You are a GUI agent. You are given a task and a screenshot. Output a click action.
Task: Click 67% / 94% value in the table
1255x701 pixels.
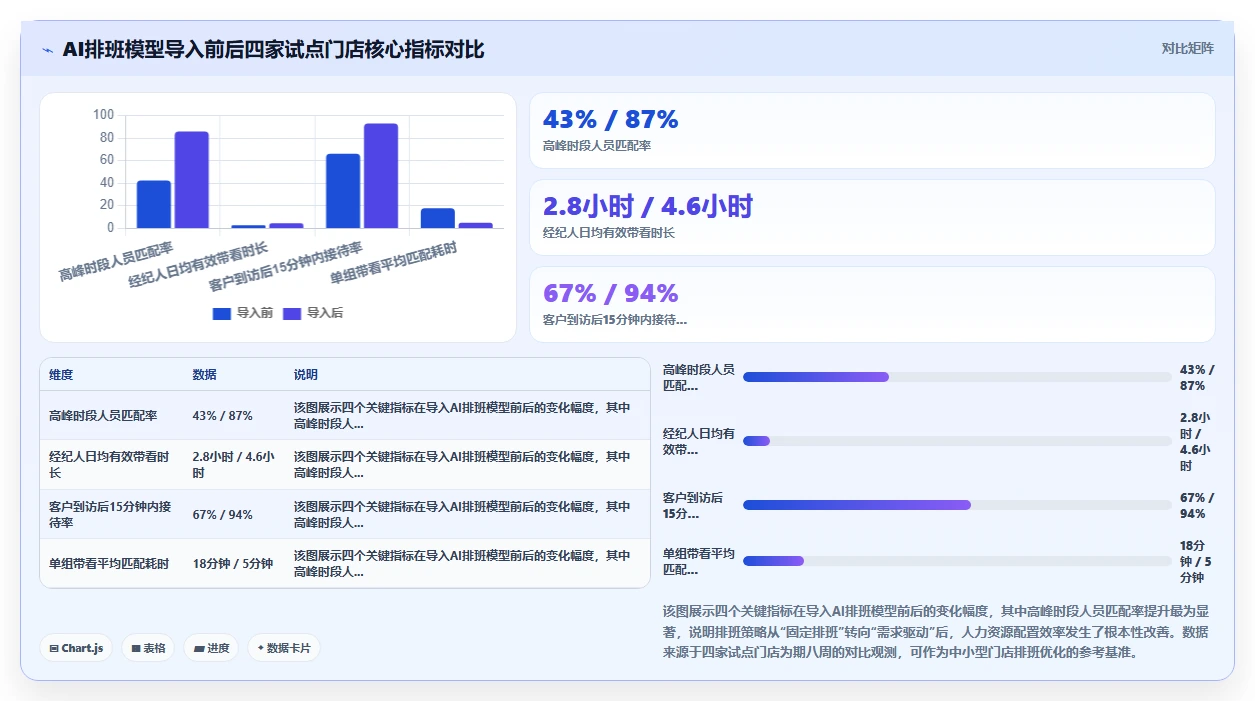(x=223, y=515)
